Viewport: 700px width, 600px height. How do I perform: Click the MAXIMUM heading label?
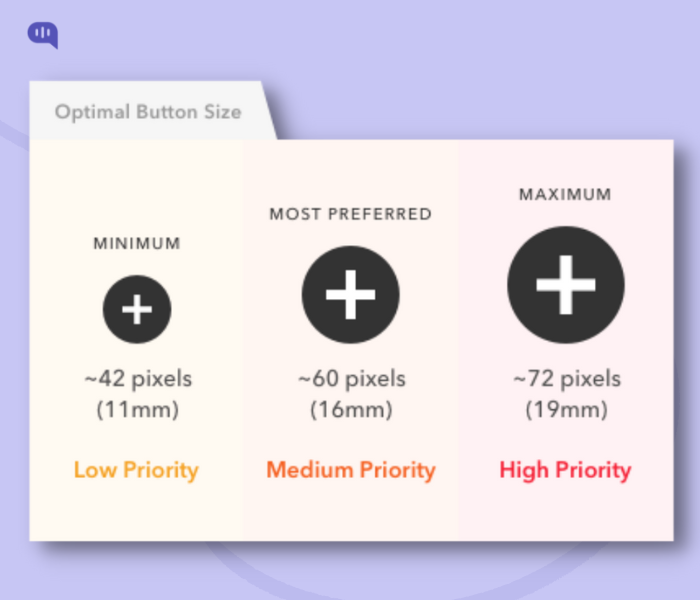click(x=565, y=195)
